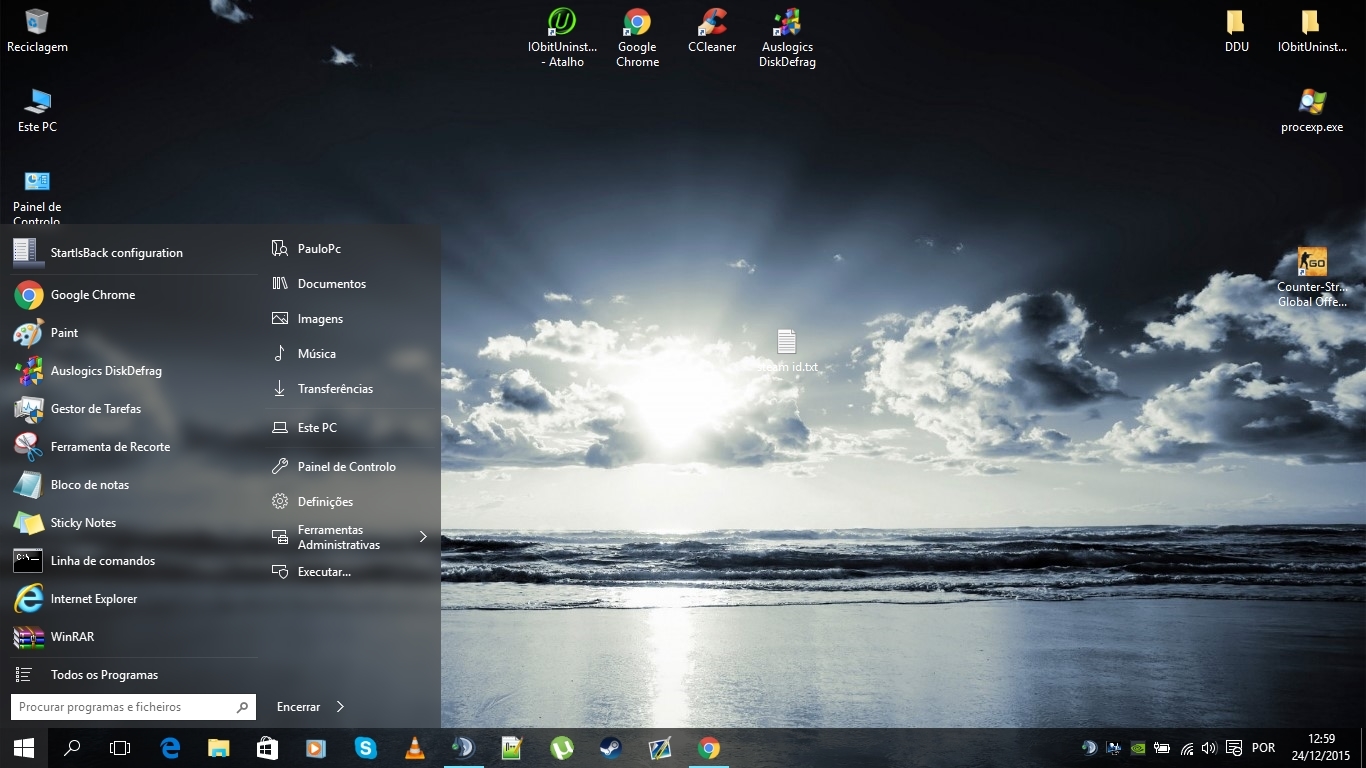Open Documentos from the Start menu
1366x768 pixels.
point(331,284)
